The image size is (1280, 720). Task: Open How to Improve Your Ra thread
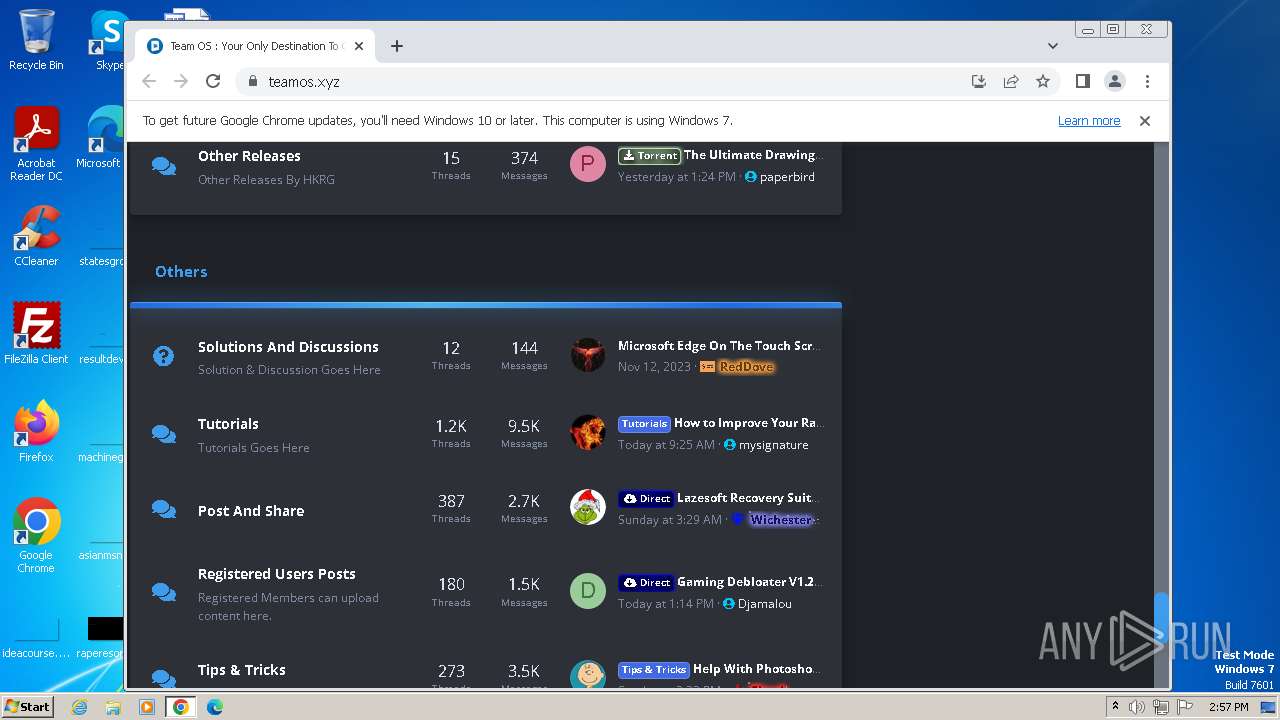pyautogui.click(x=747, y=423)
